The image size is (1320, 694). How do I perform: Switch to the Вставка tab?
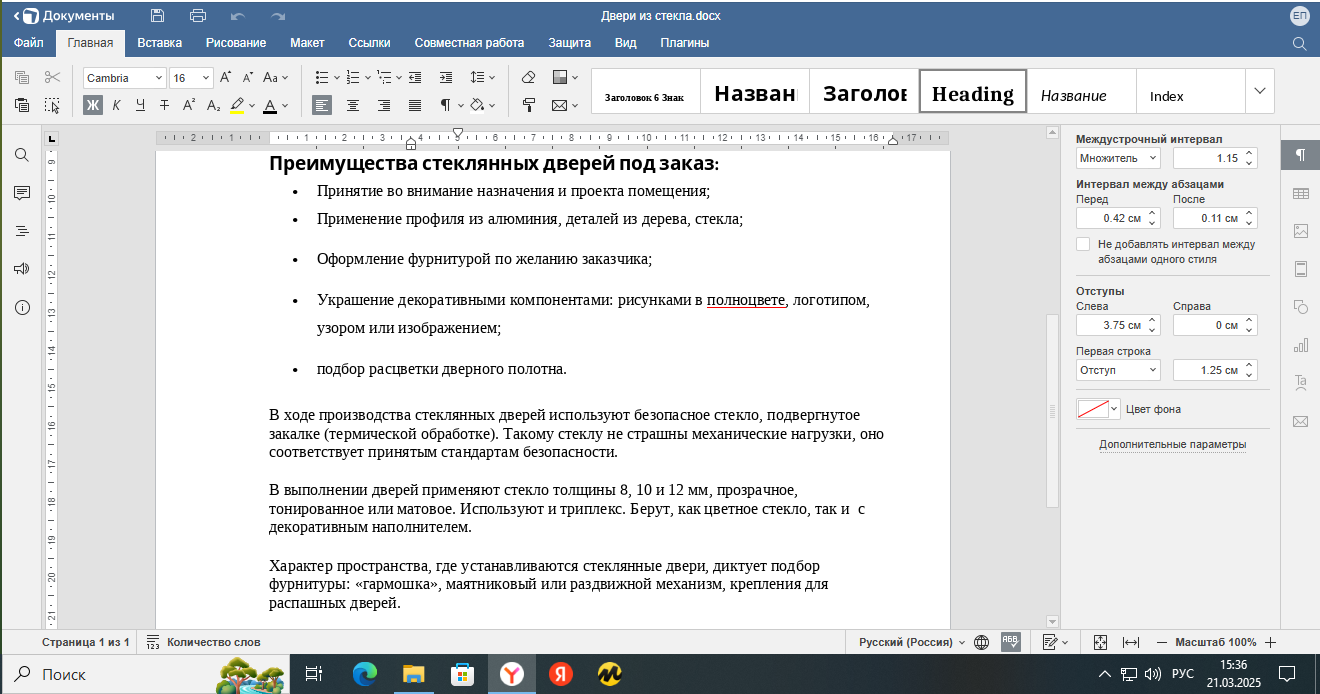160,43
